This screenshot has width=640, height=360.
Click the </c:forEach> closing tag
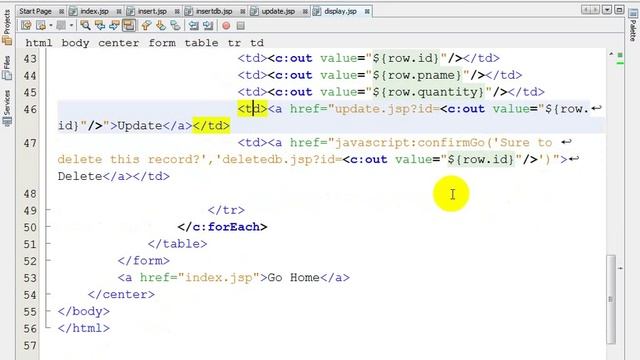coord(222,227)
